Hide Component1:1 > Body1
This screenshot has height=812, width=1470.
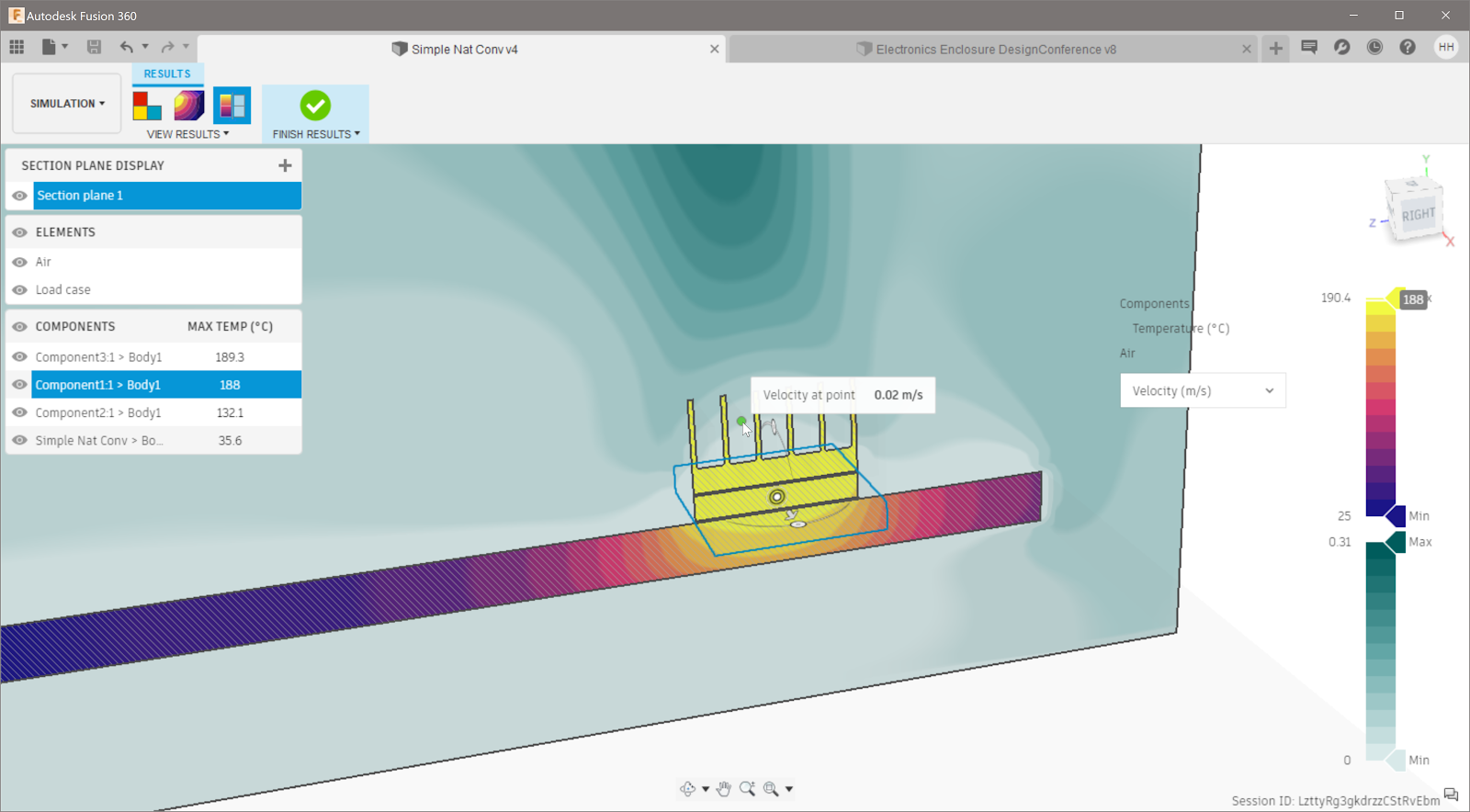click(x=19, y=385)
